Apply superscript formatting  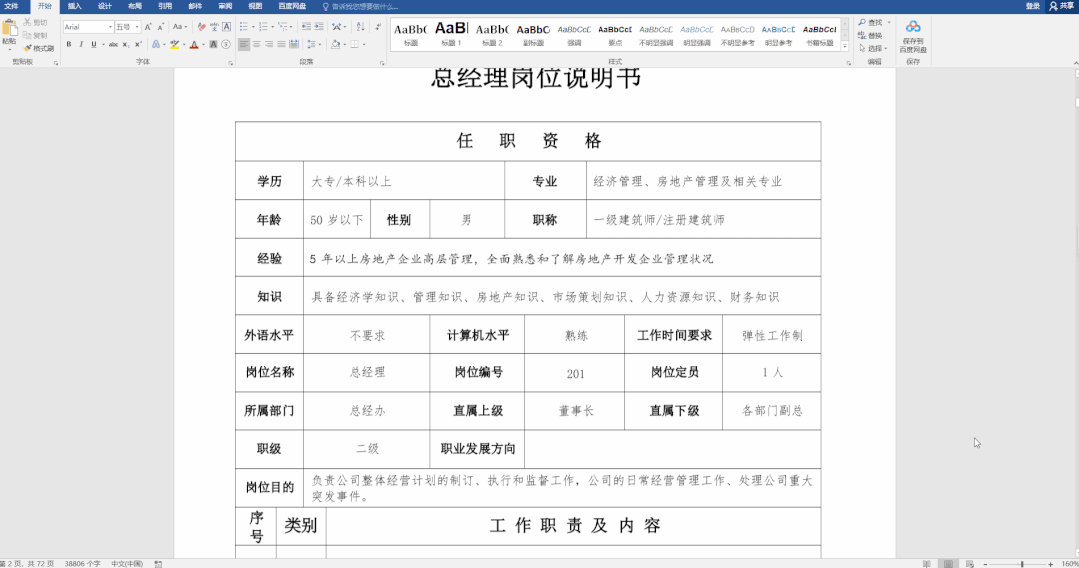[x=138, y=44]
